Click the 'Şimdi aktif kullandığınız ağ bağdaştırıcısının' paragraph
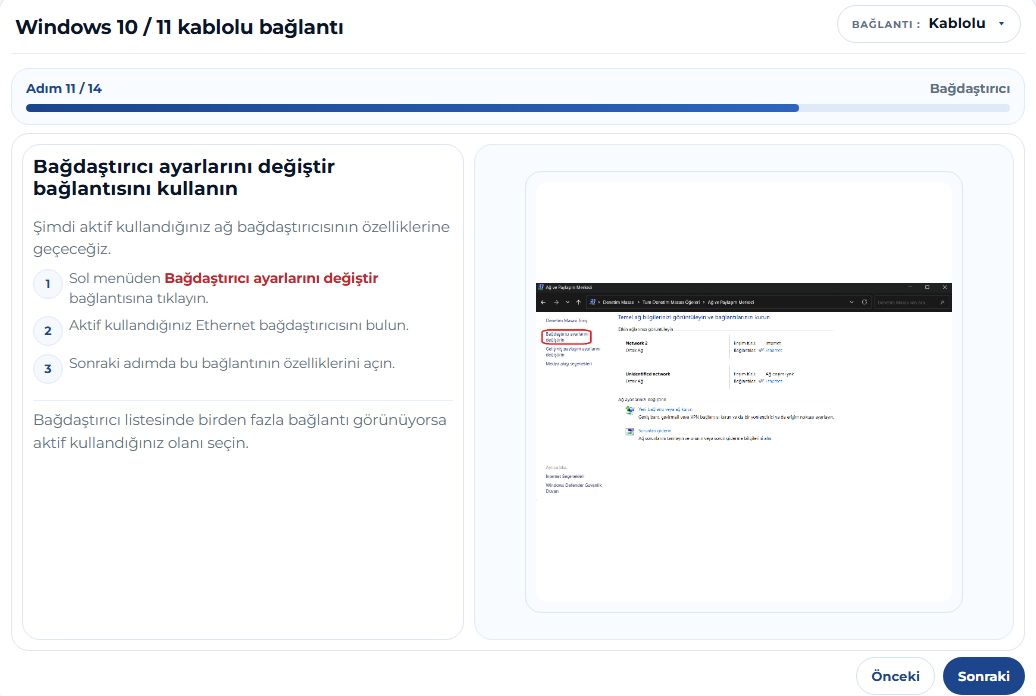This screenshot has height=696, width=1036. pyautogui.click(x=241, y=238)
